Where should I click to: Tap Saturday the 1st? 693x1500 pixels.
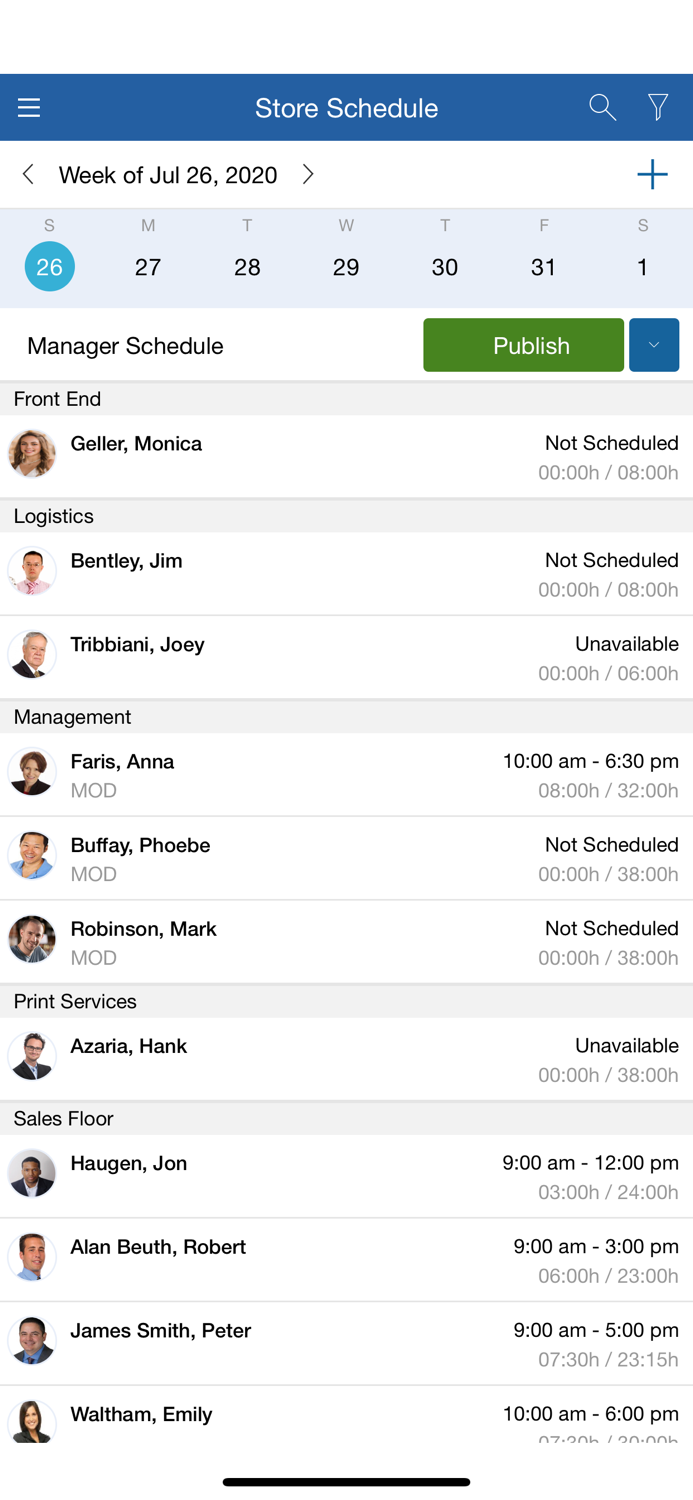[642, 267]
